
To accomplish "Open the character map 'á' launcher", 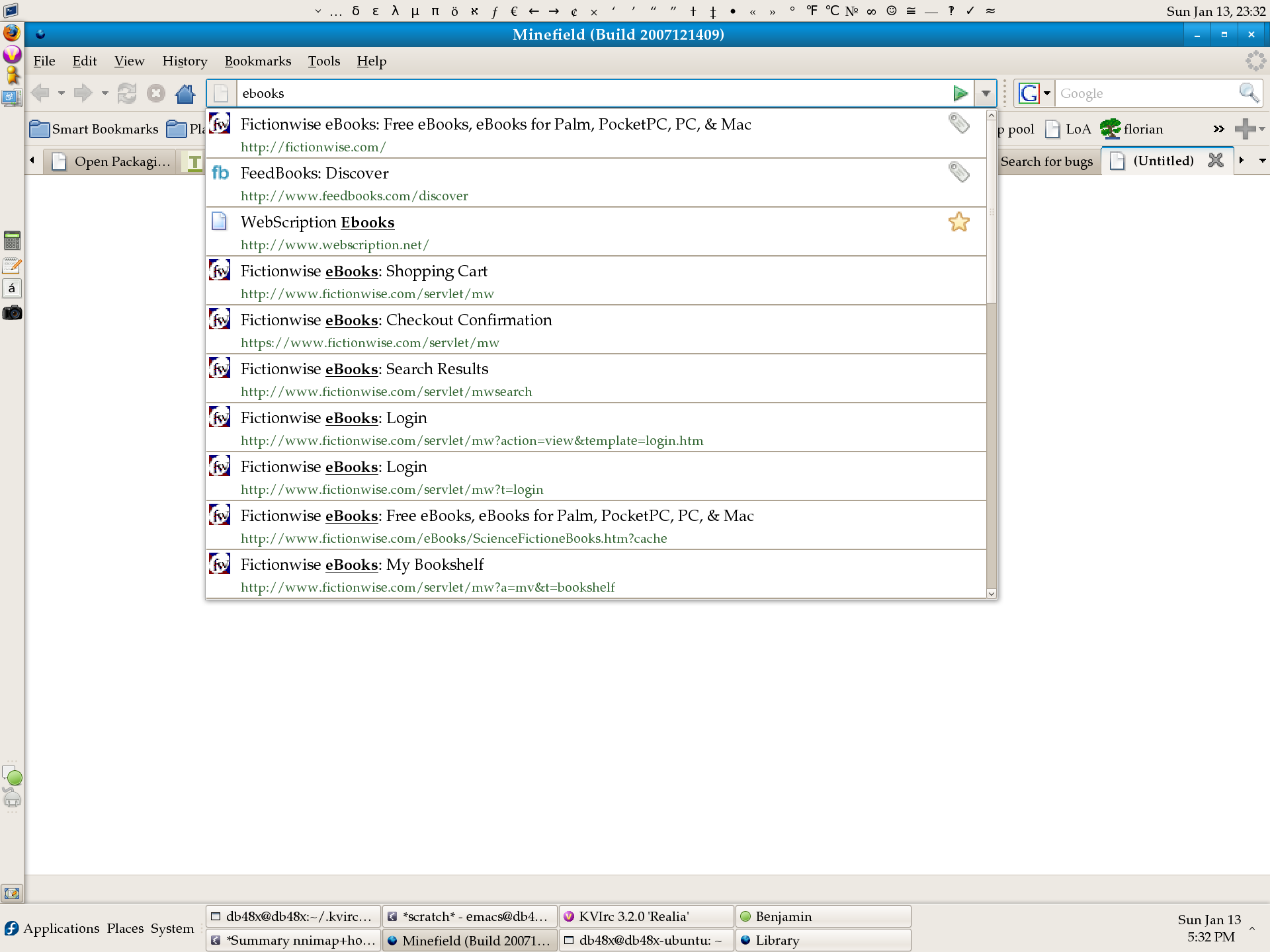I will pyautogui.click(x=12, y=288).
